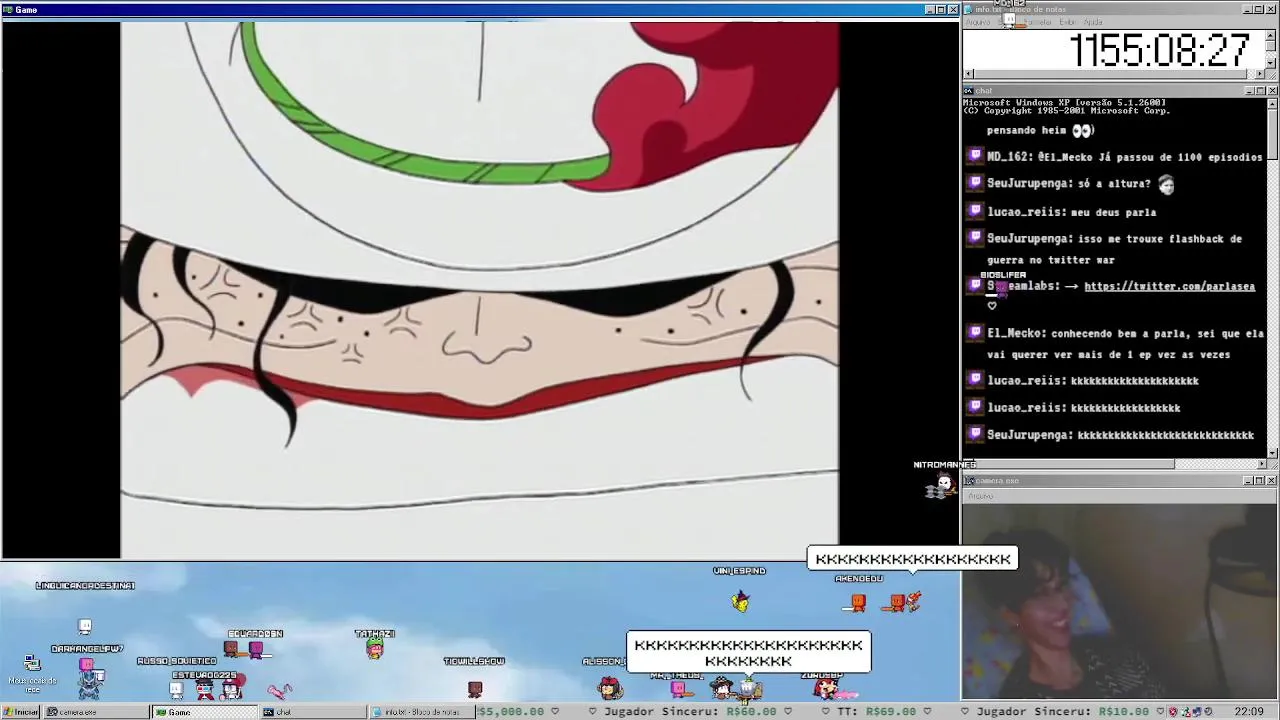
Task: Click the Iniciar start button
Action: [x=21, y=712]
